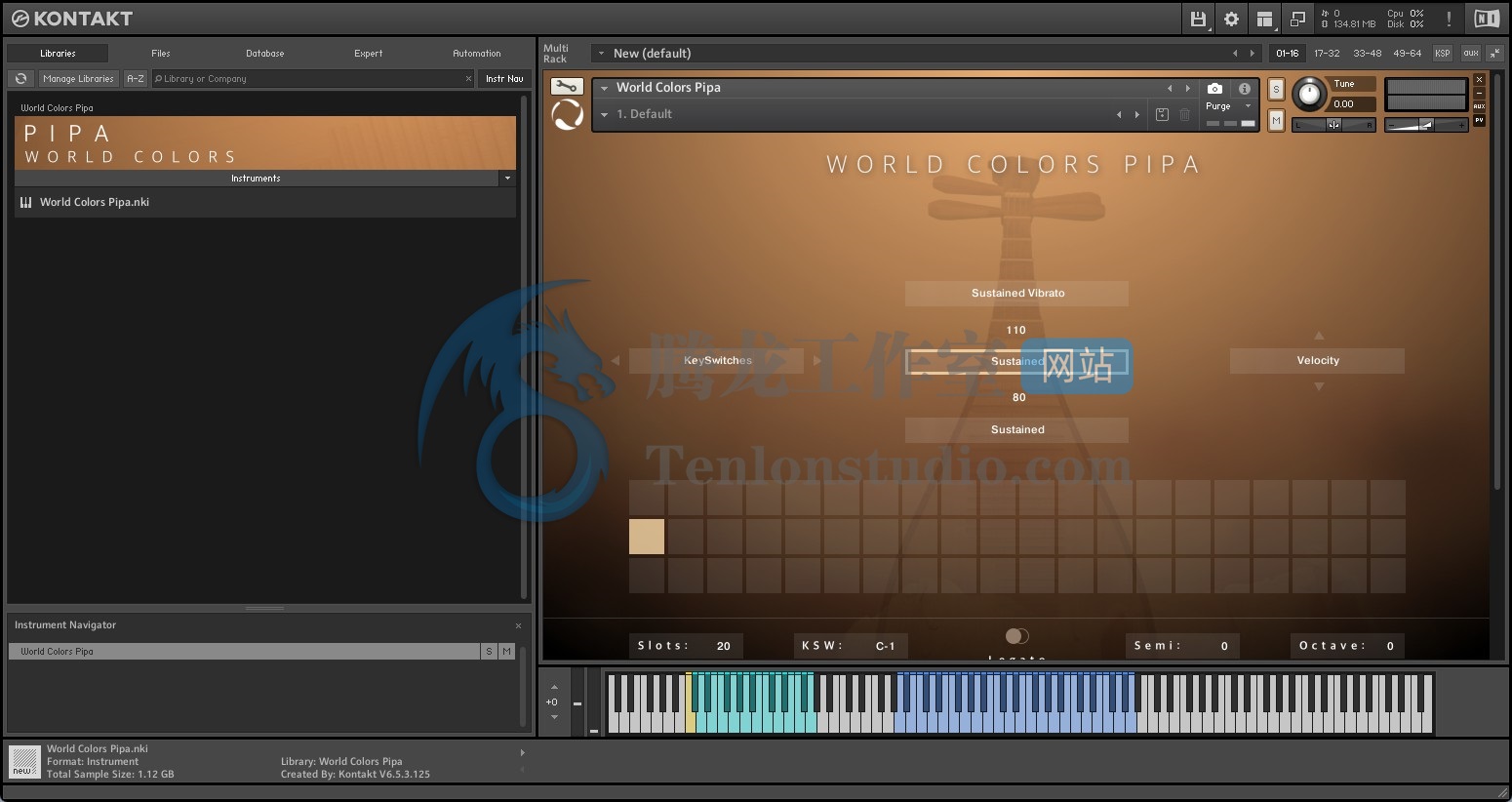Mute the World Colors Pipa instrument
Viewport: 1512px width, 802px height.
pyautogui.click(x=1276, y=120)
